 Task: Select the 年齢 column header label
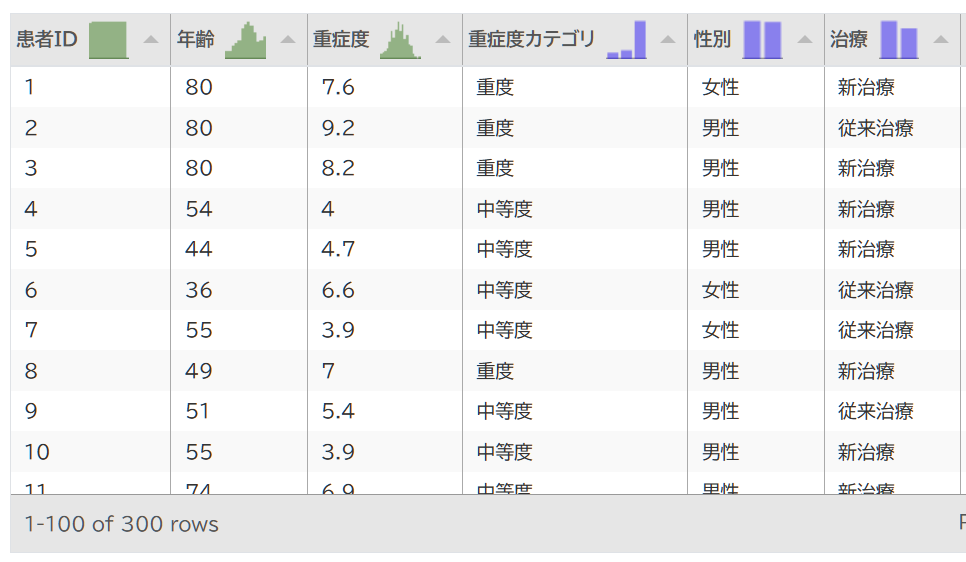click(x=196, y=40)
